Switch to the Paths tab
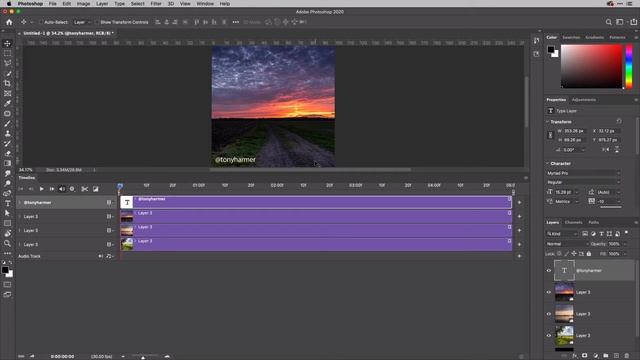Screen dimensions: 640x360 tap(593, 222)
